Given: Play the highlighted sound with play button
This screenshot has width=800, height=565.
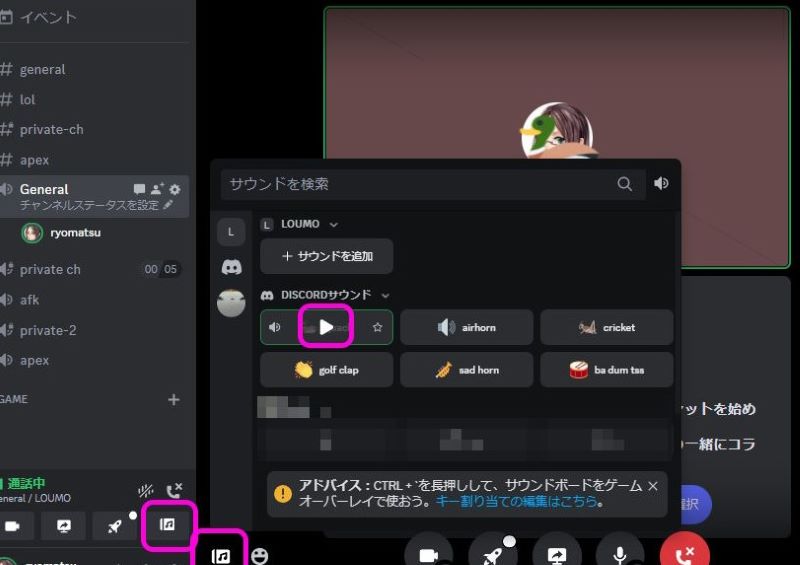Looking at the screenshot, I should (327, 327).
